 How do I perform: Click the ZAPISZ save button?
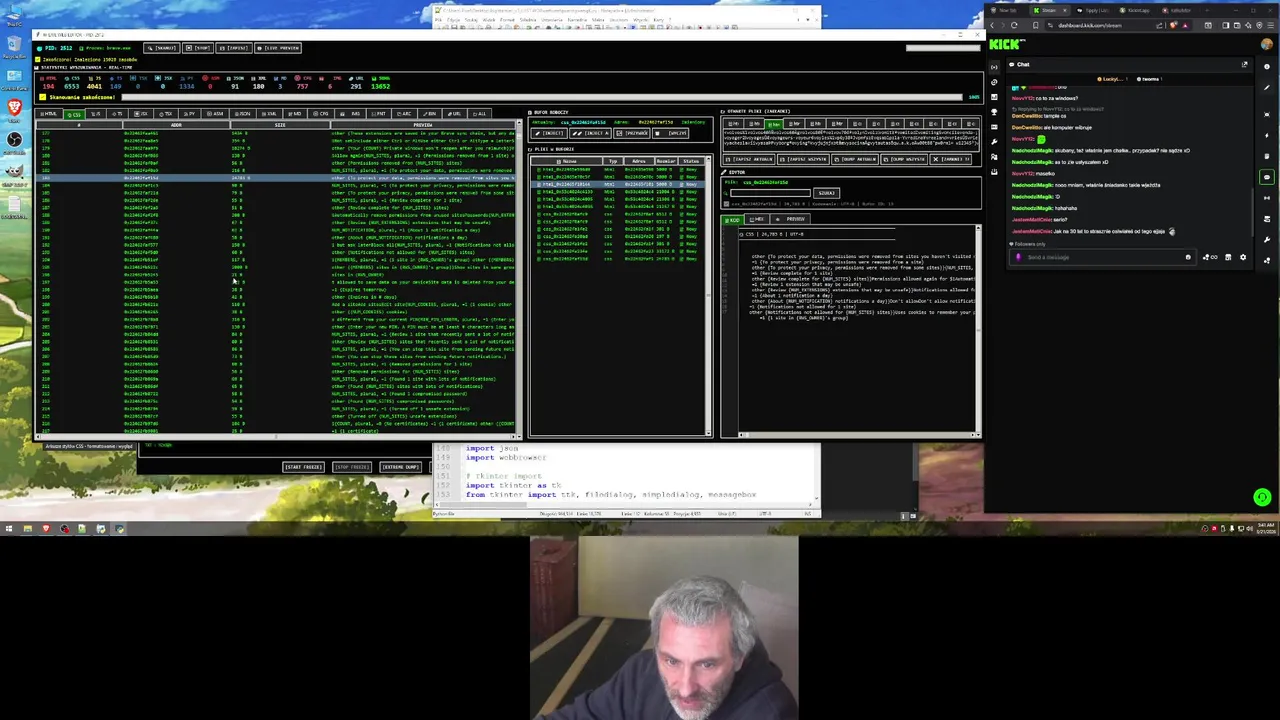233,48
